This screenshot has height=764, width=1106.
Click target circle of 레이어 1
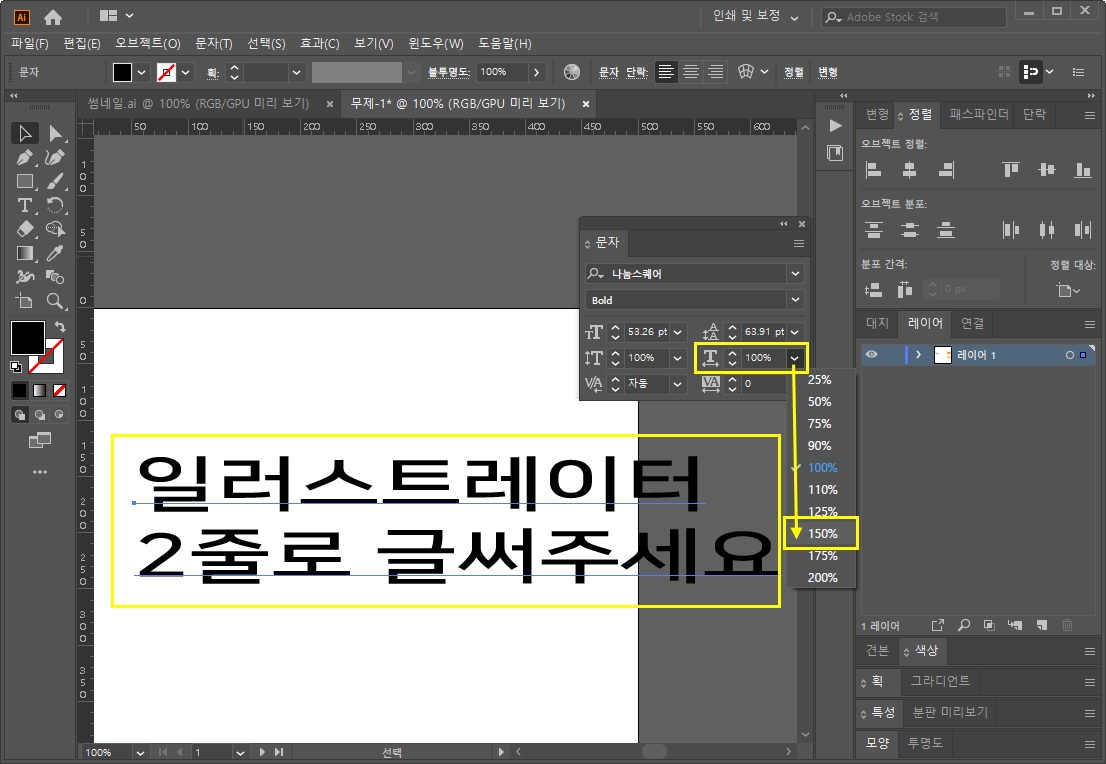(x=1069, y=355)
